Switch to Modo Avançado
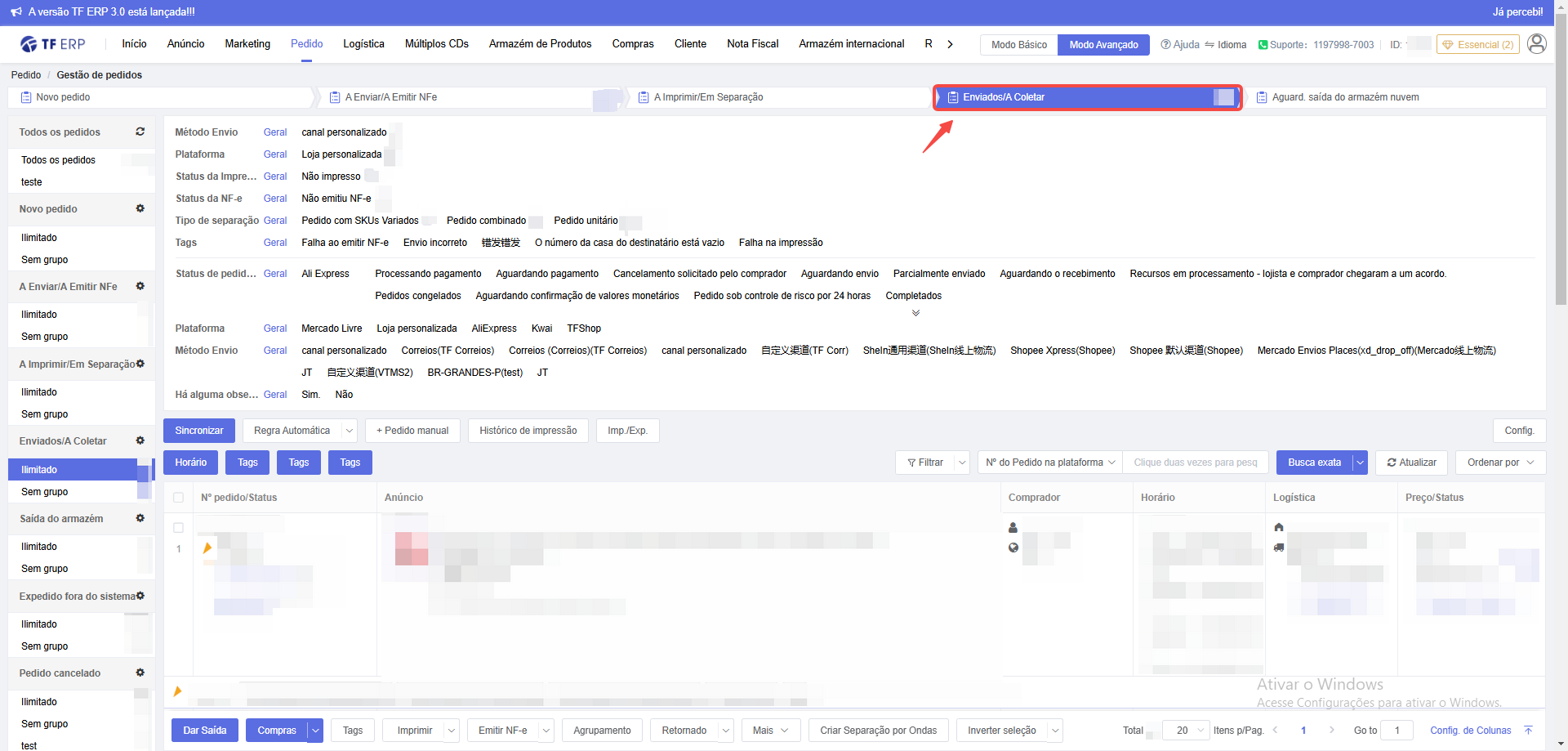 (x=1103, y=45)
